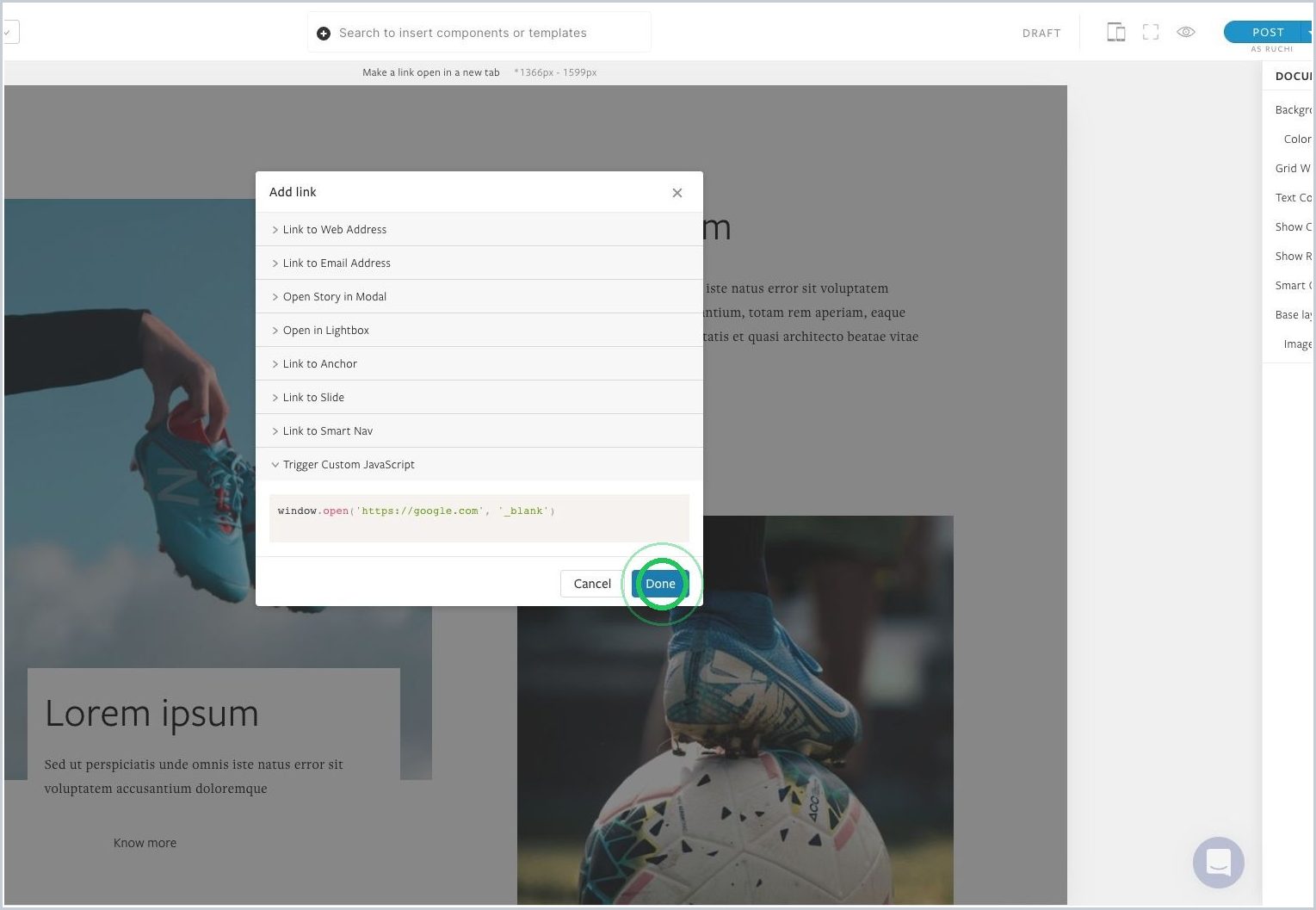Expand Link to Email Address
The image size is (1316, 910).
click(x=479, y=263)
